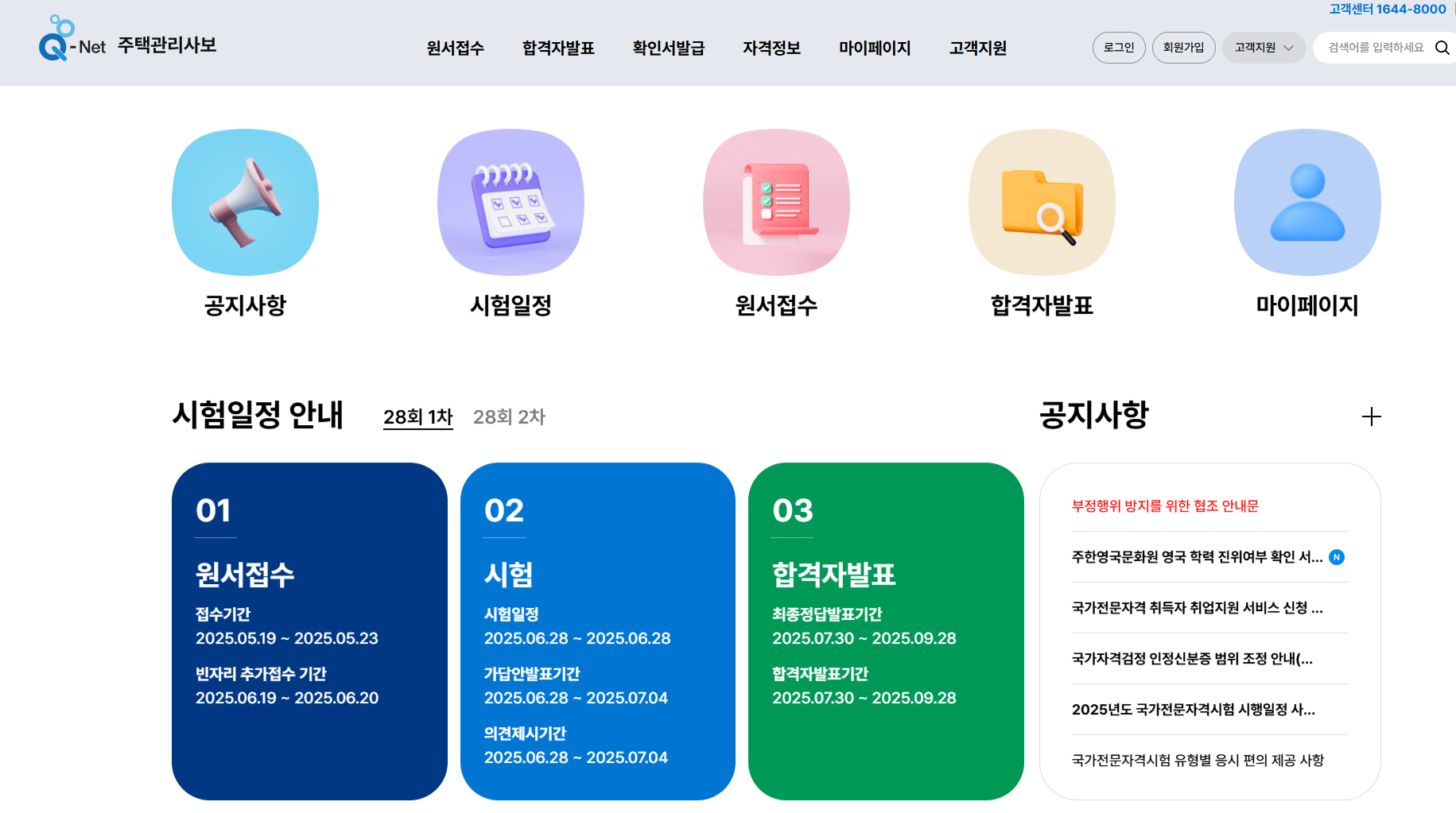
Task: Click the 고객센터 1644-8000 text
Action: coord(1388,9)
